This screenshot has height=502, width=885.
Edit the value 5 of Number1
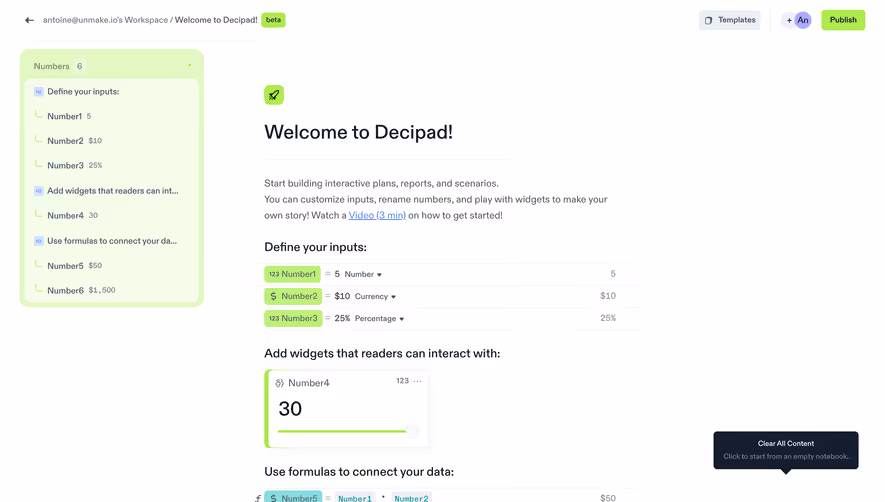337,274
